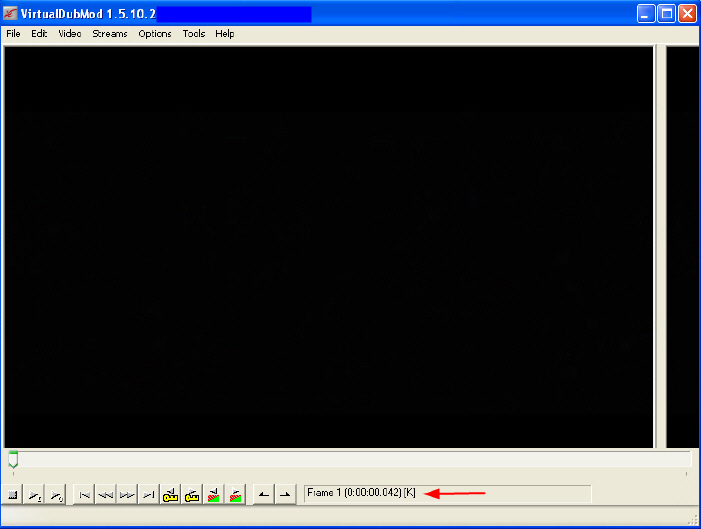Open the Tools menu
Screen dimensions: 701x529
click(x=194, y=34)
